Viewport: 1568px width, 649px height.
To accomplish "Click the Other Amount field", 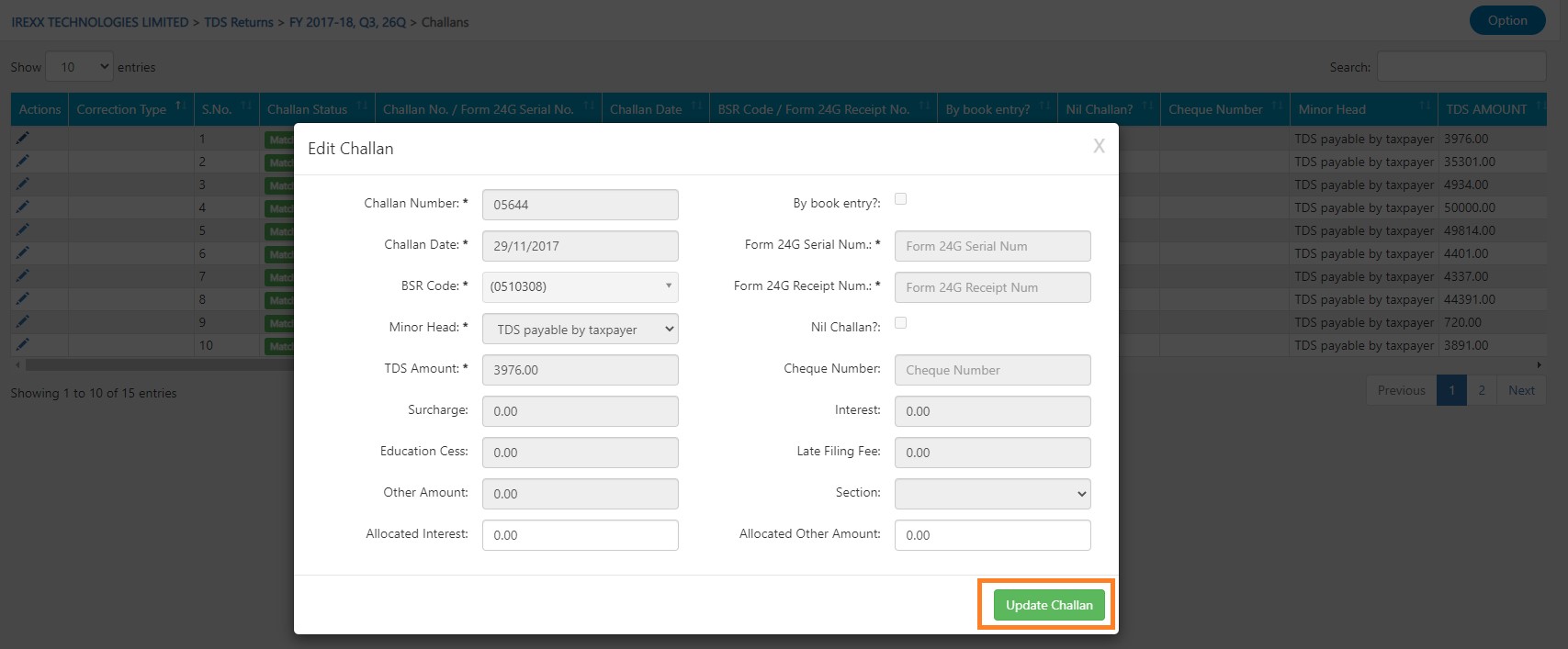I will (581, 494).
